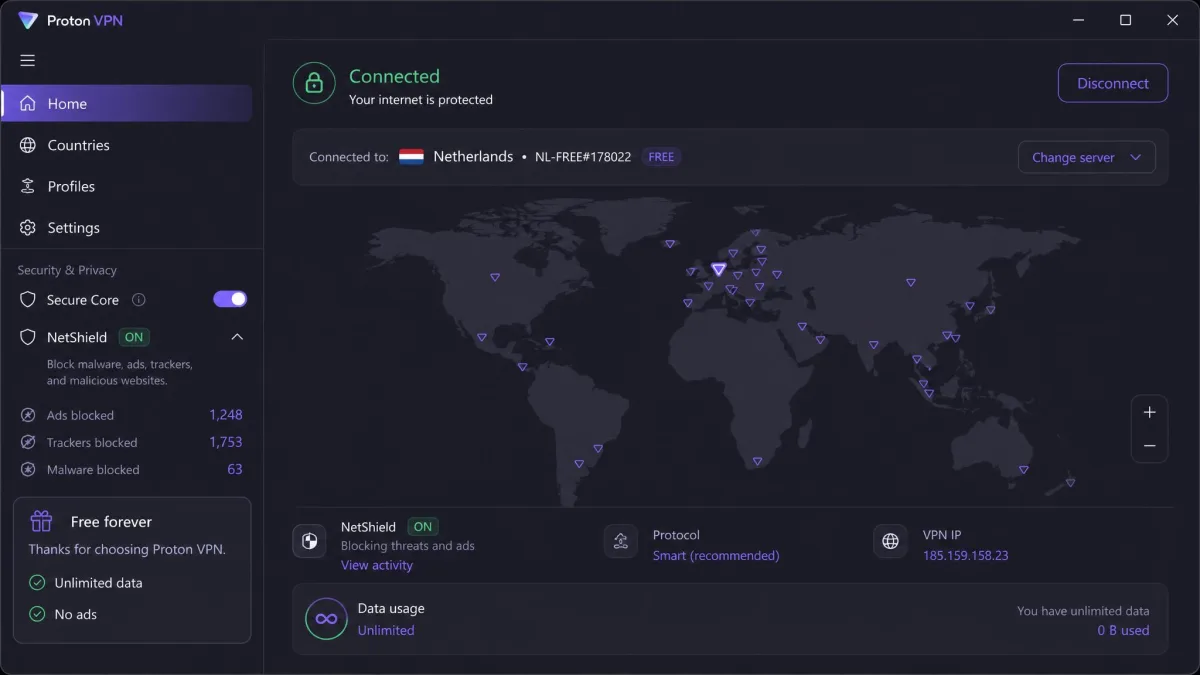Click the Security & Privacy heading

coord(67,270)
